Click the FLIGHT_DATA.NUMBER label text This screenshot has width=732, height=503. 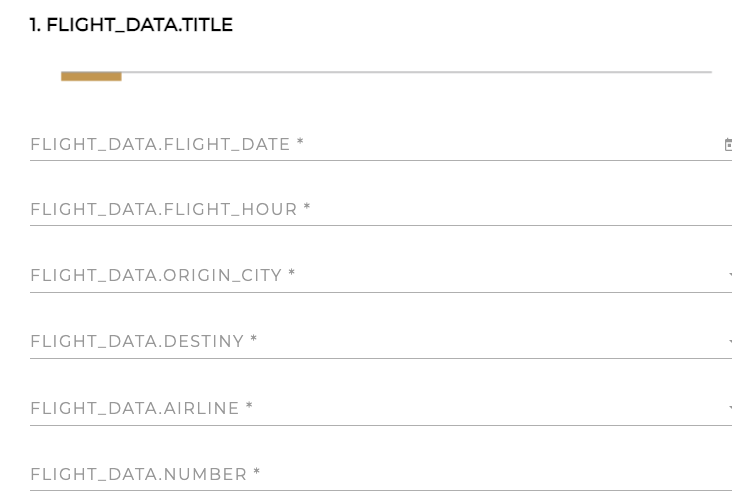(139, 475)
